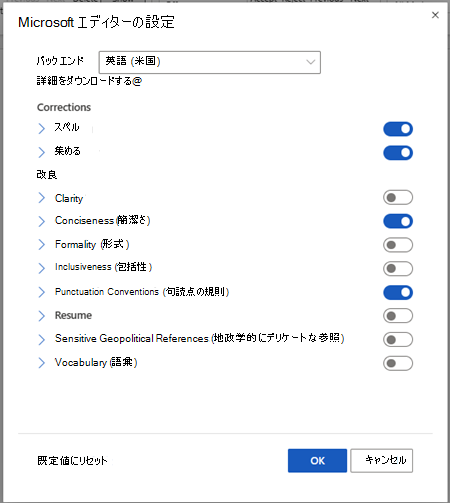
Task: Click 既定値にリセット to restore defaults
Action: (x=72, y=461)
